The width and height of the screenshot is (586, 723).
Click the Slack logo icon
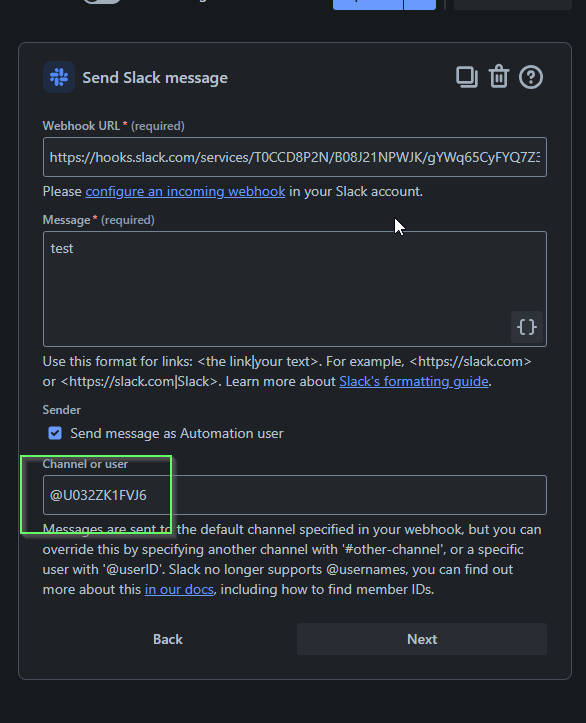coord(59,77)
